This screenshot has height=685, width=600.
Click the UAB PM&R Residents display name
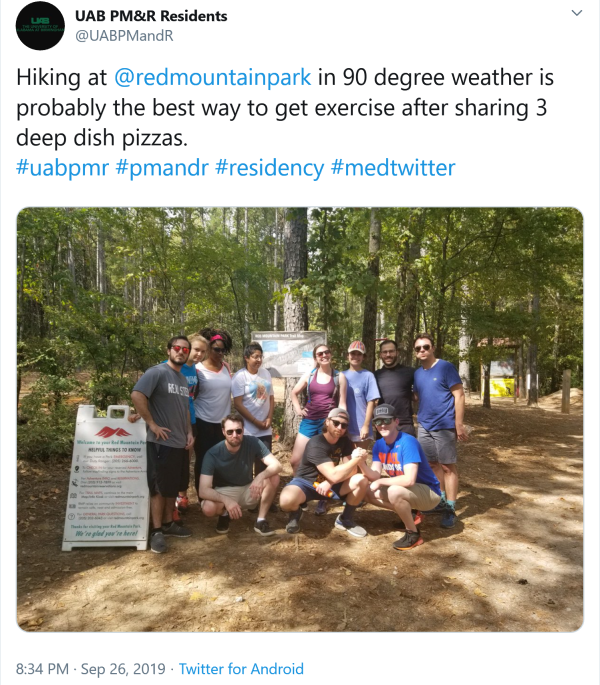point(151,16)
